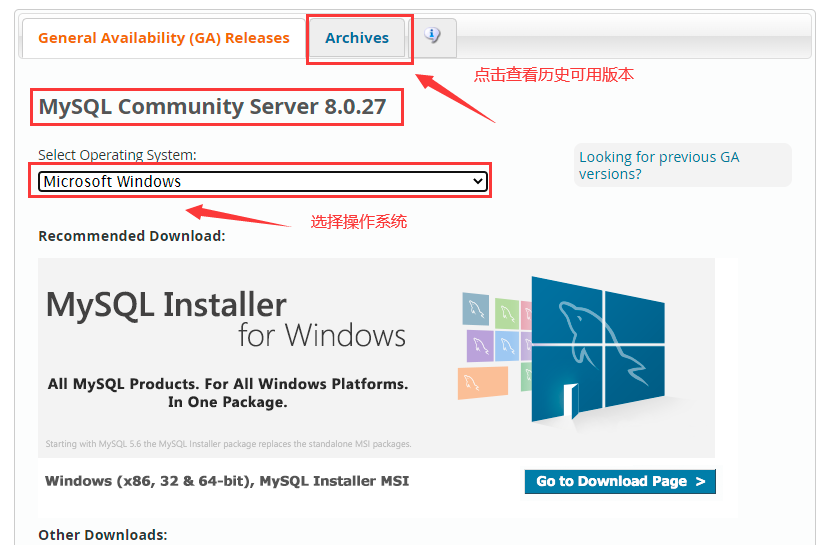Click the Recommended Download: label
The image size is (831, 545).
click(132, 236)
